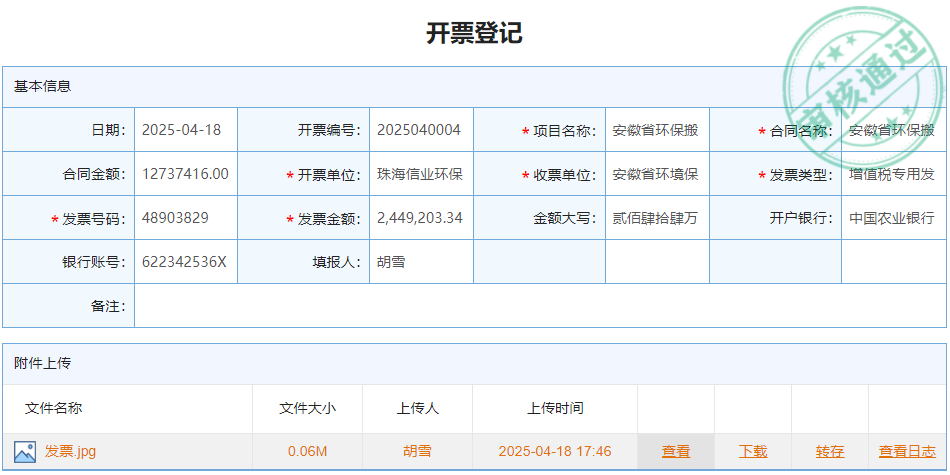Open the 发票.jpg attachment file name

coord(70,452)
